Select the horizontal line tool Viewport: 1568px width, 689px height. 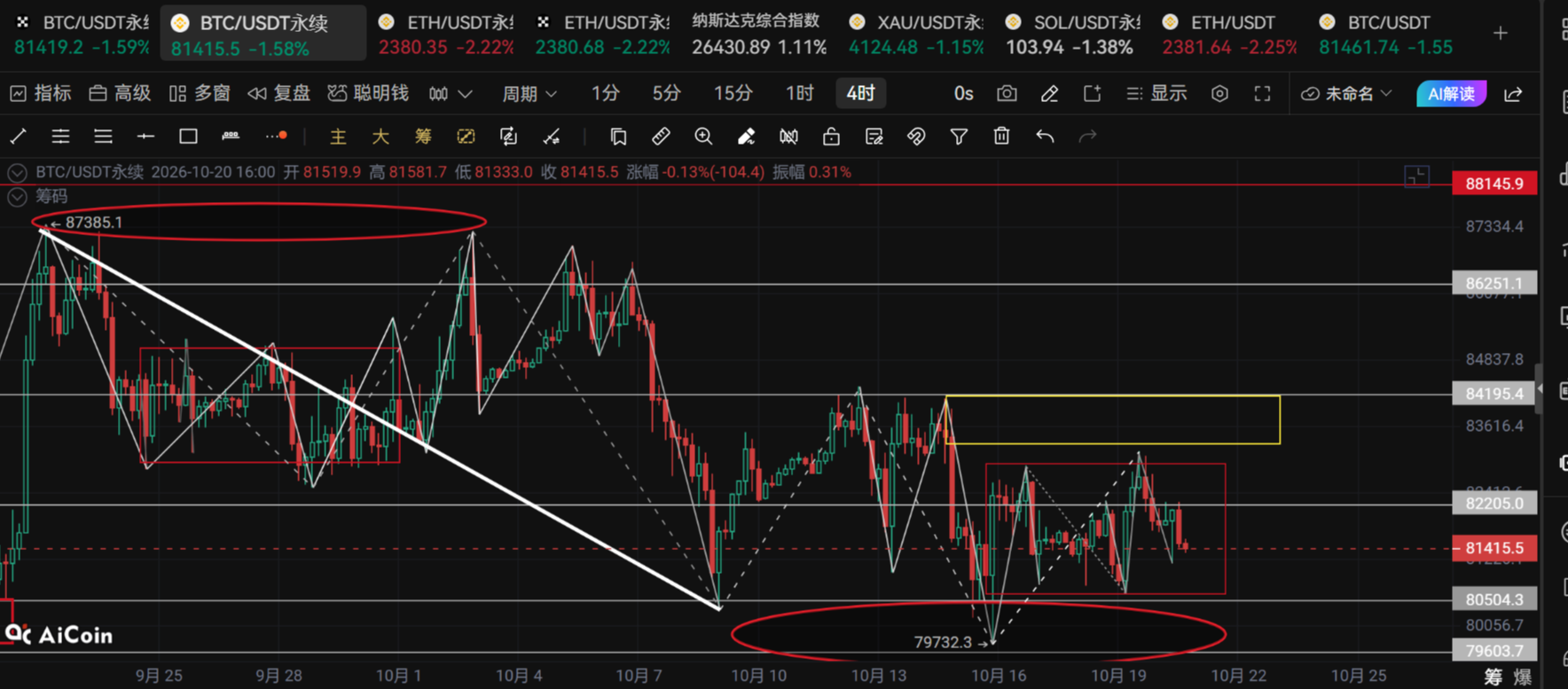145,137
